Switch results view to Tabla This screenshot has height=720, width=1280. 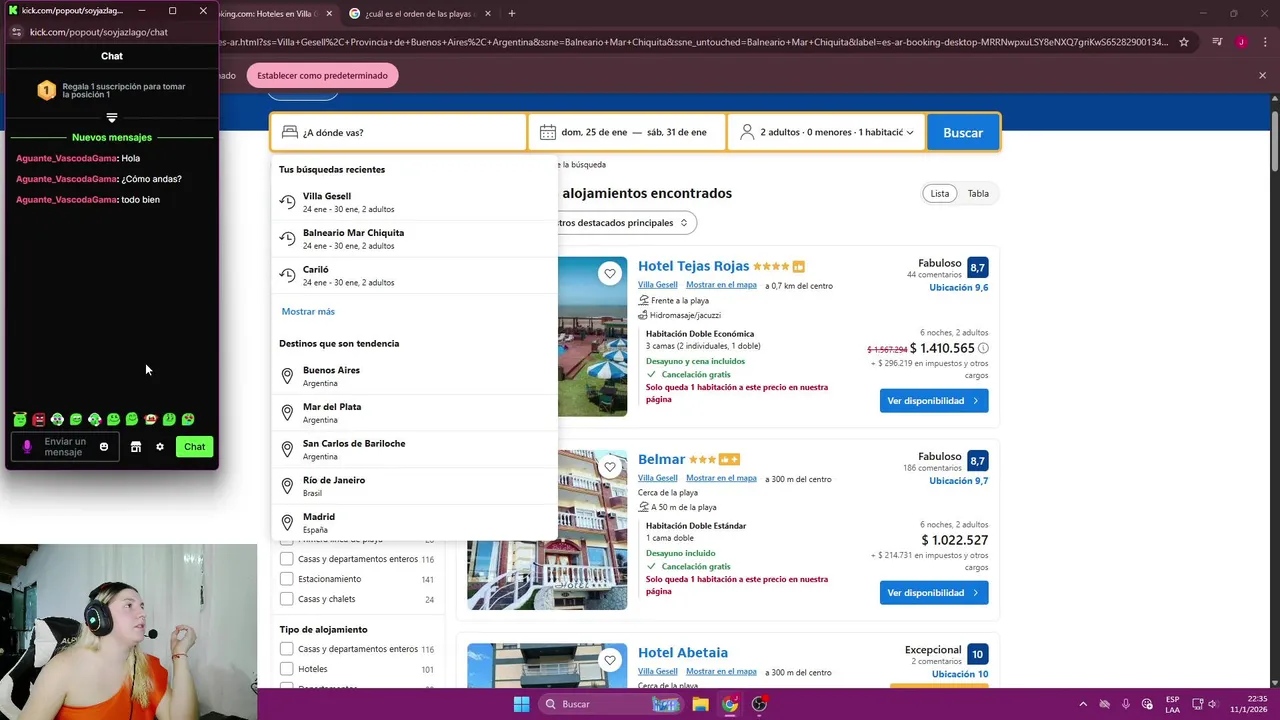[x=978, y=193]
